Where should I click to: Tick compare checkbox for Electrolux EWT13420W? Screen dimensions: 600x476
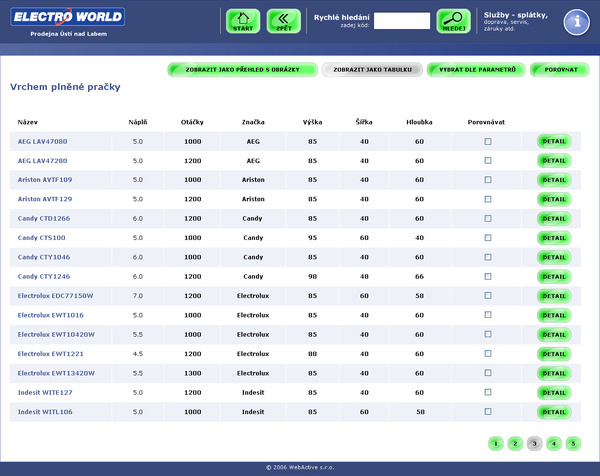[x=488, y=373]
